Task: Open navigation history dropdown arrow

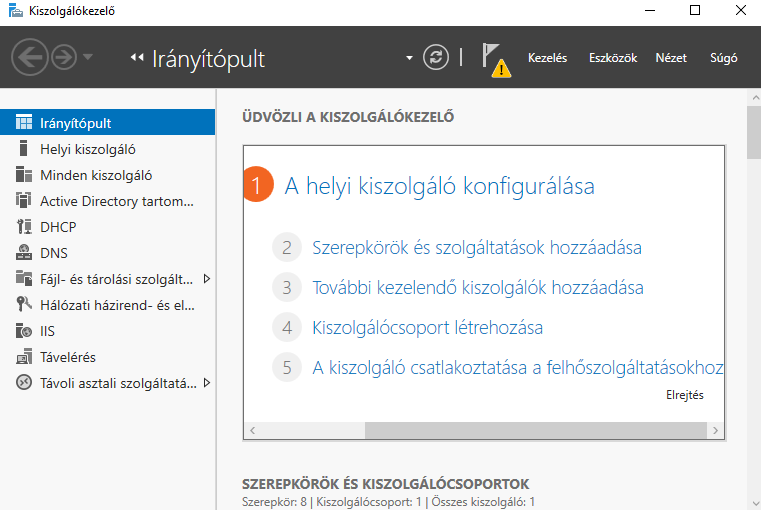Action: tap(88, 57)
